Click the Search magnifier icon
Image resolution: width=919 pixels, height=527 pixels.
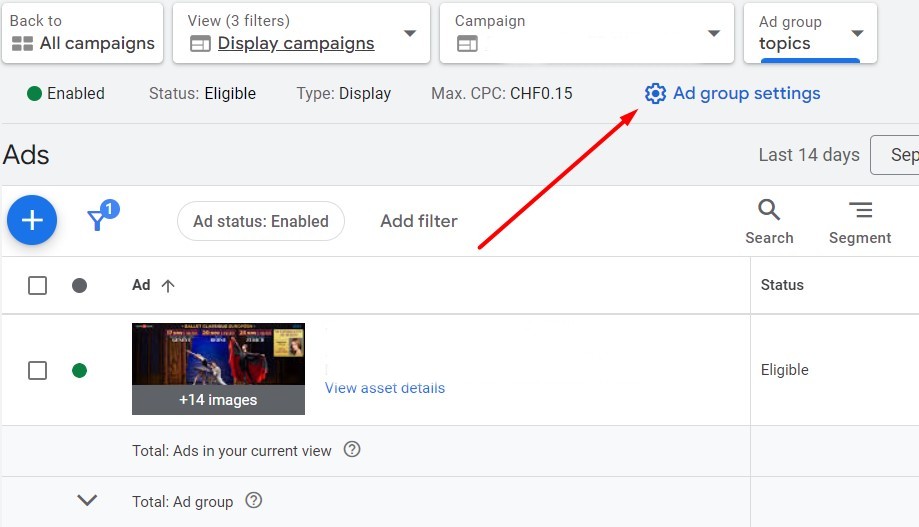point(769,211)
